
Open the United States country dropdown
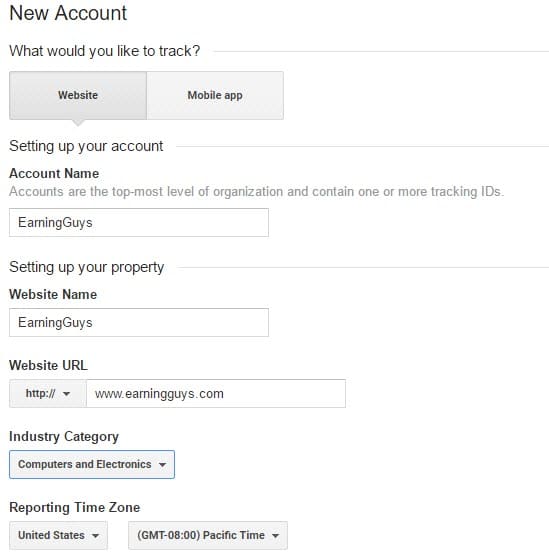(x=58, y=535)
